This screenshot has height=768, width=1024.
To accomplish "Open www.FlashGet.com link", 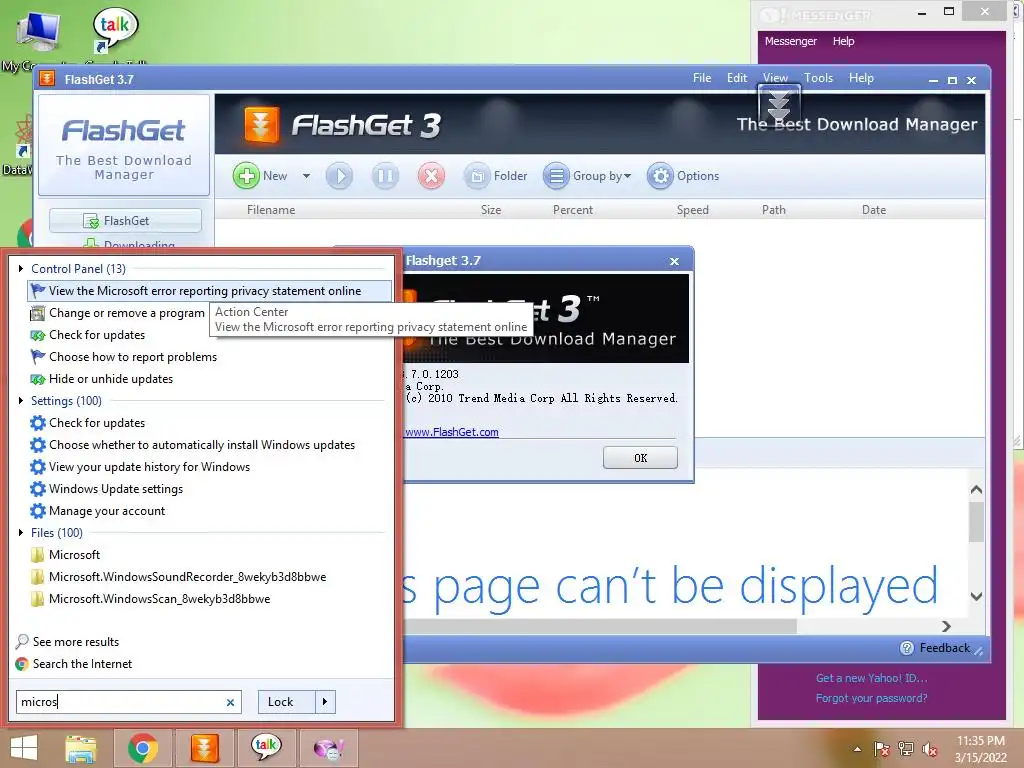I will click(x=451, y=432).
